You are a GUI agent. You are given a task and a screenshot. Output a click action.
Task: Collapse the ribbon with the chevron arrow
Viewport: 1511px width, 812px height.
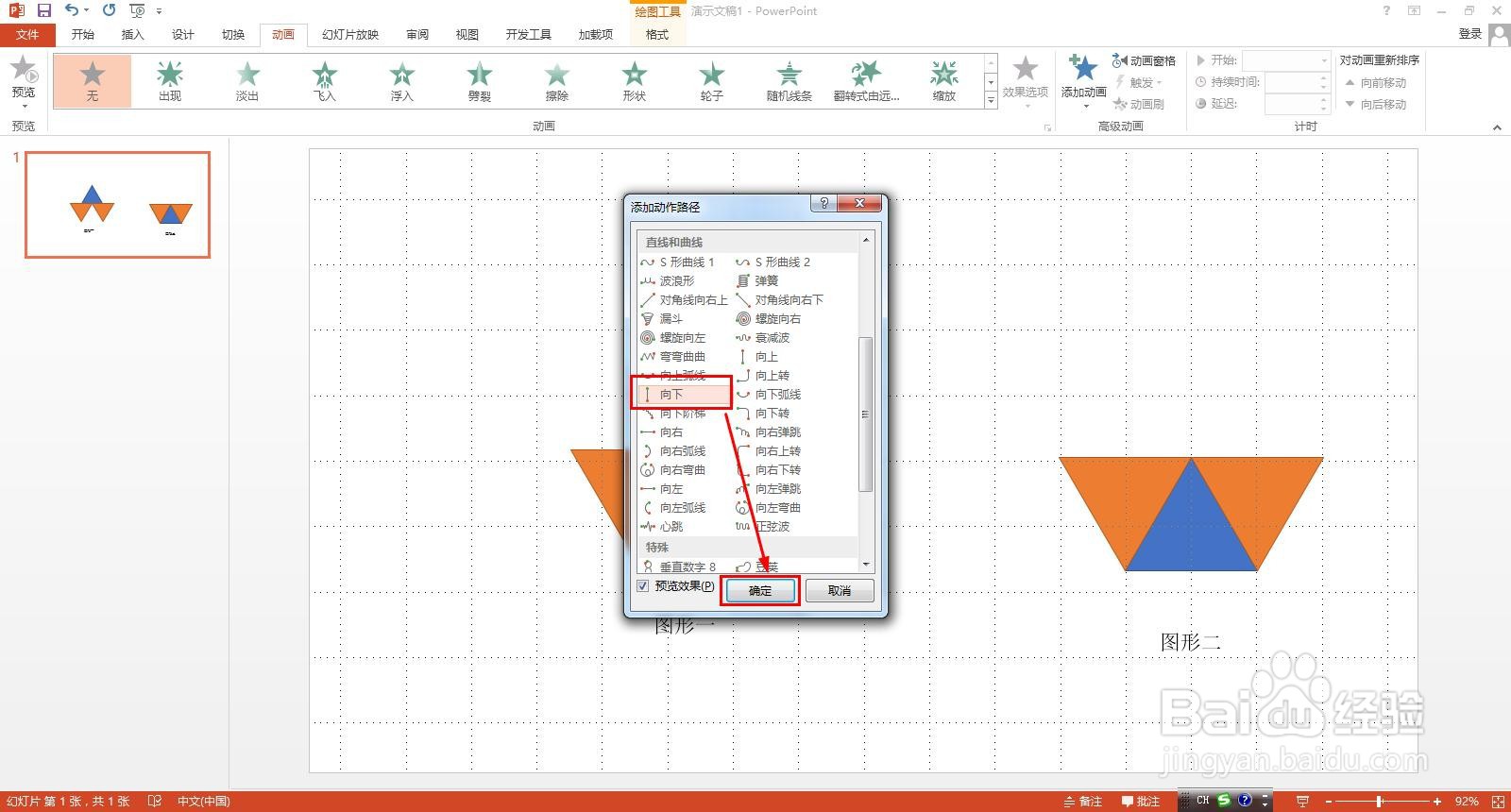click(1497, 127)
